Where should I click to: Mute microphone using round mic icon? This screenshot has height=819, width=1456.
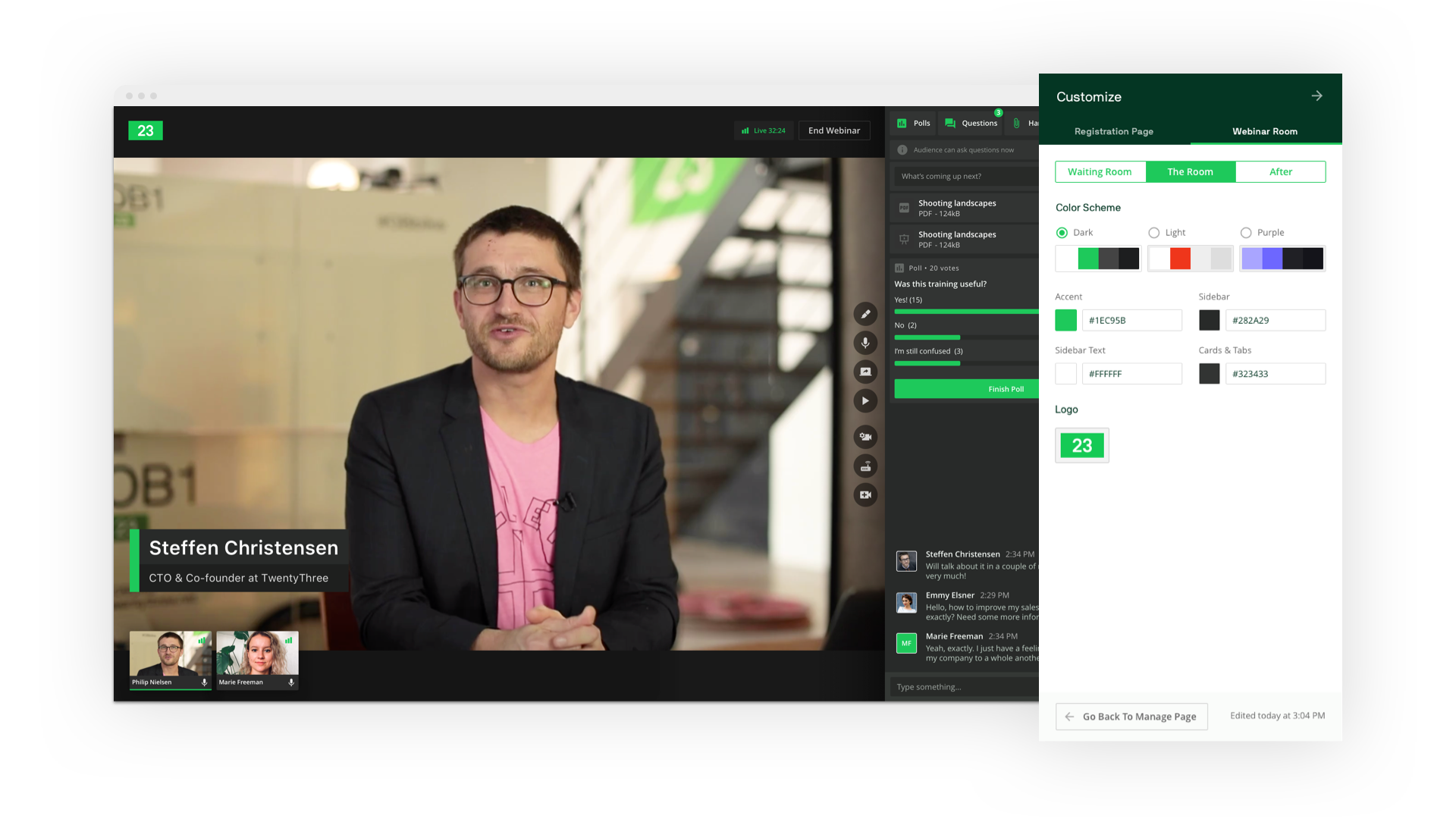pyautogui.click(x=865, y=343)
